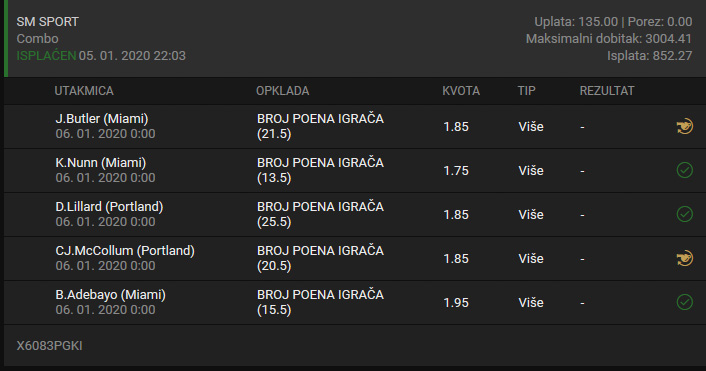This screenshot has height=371, width=706.
Task: Click the KVOTA column header
Action: (461, 91)
